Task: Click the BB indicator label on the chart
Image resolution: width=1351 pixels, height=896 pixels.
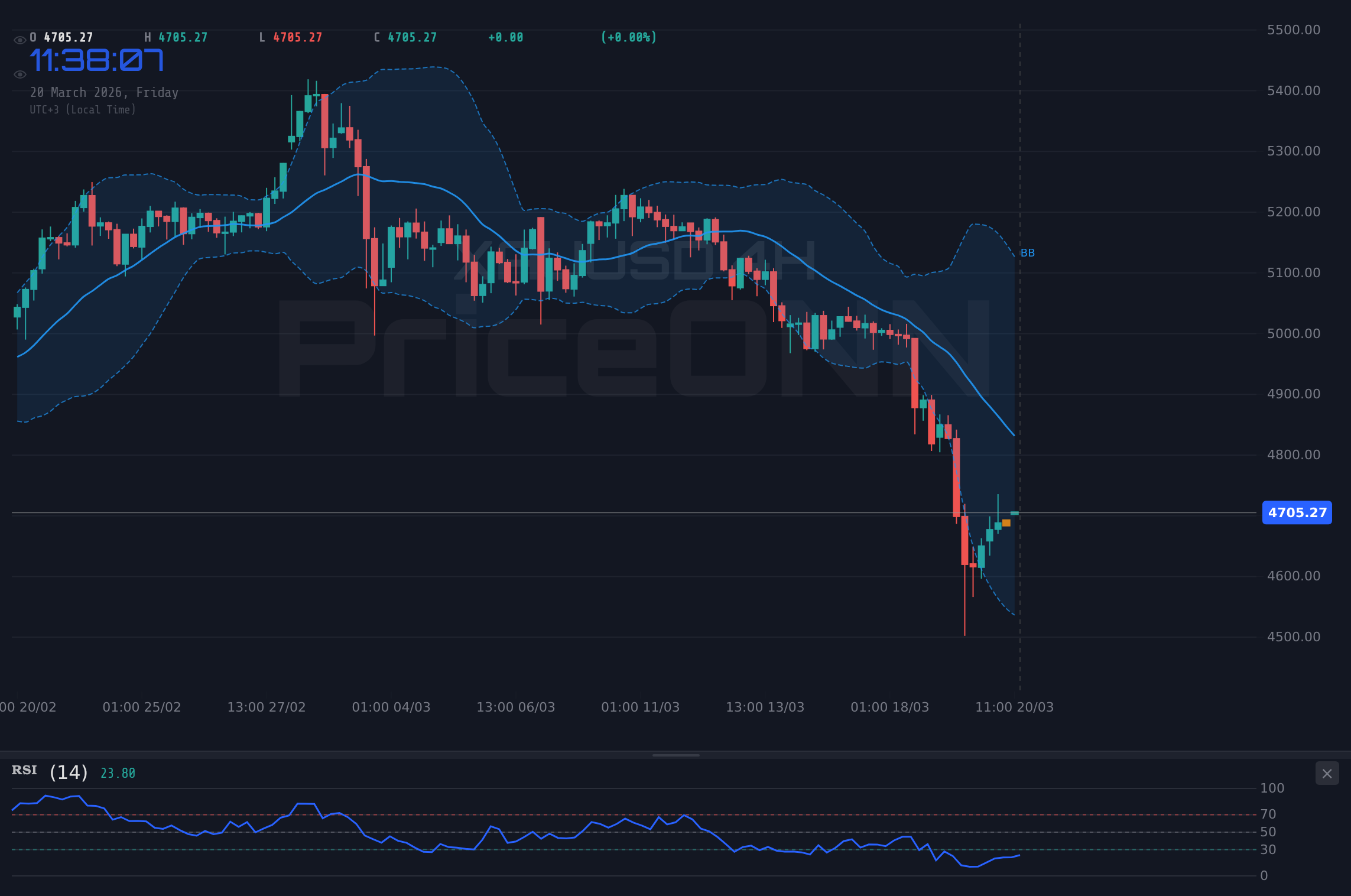Action: tap(1028, 253)
